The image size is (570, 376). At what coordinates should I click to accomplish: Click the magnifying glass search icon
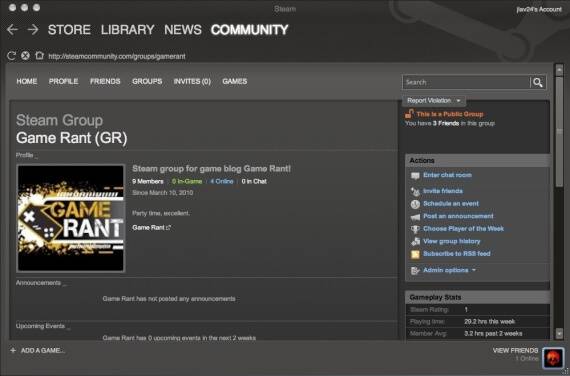(538, 83)
